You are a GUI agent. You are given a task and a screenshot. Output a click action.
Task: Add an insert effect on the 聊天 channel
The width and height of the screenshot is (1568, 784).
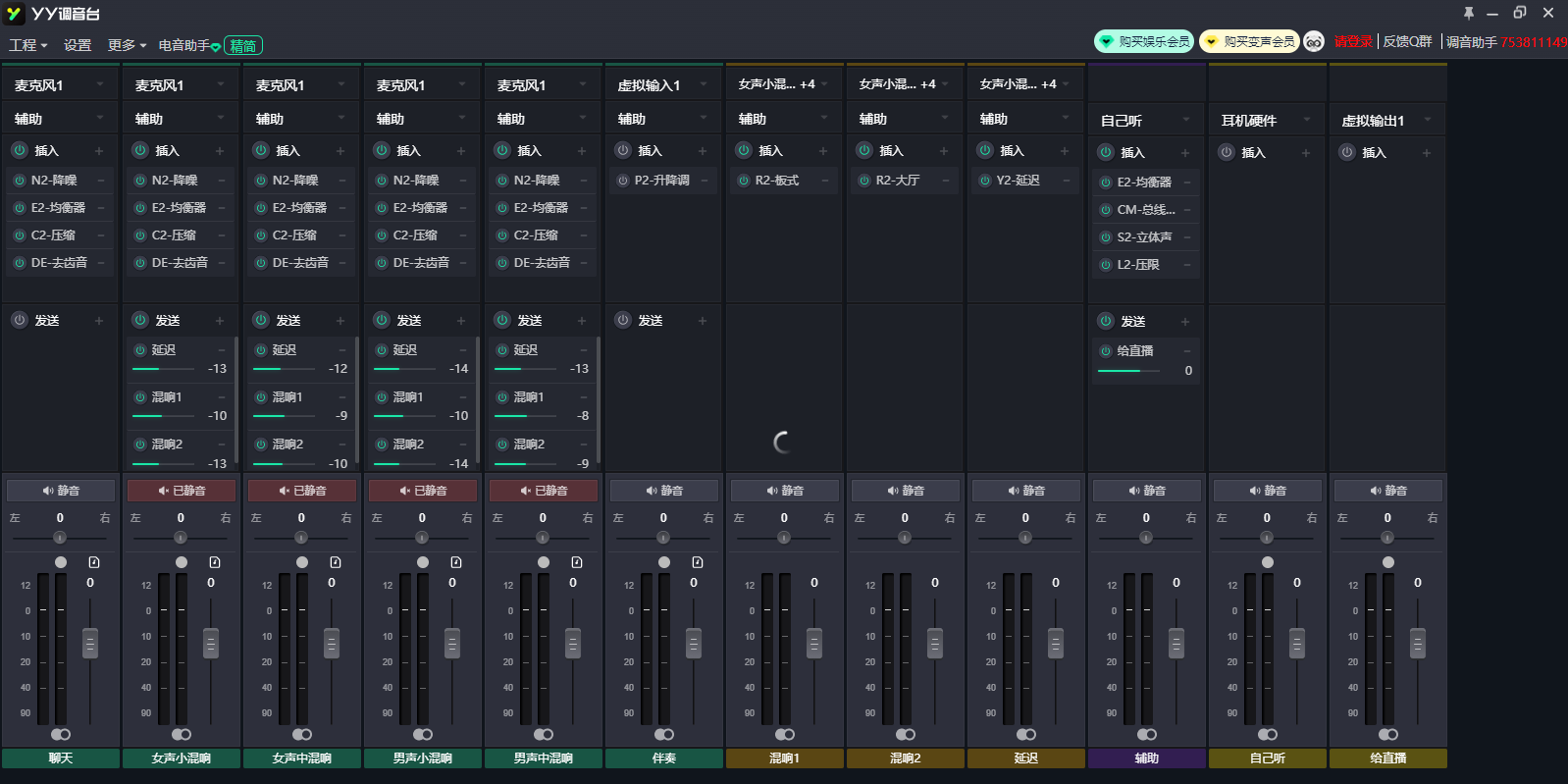tap(99, 151)
